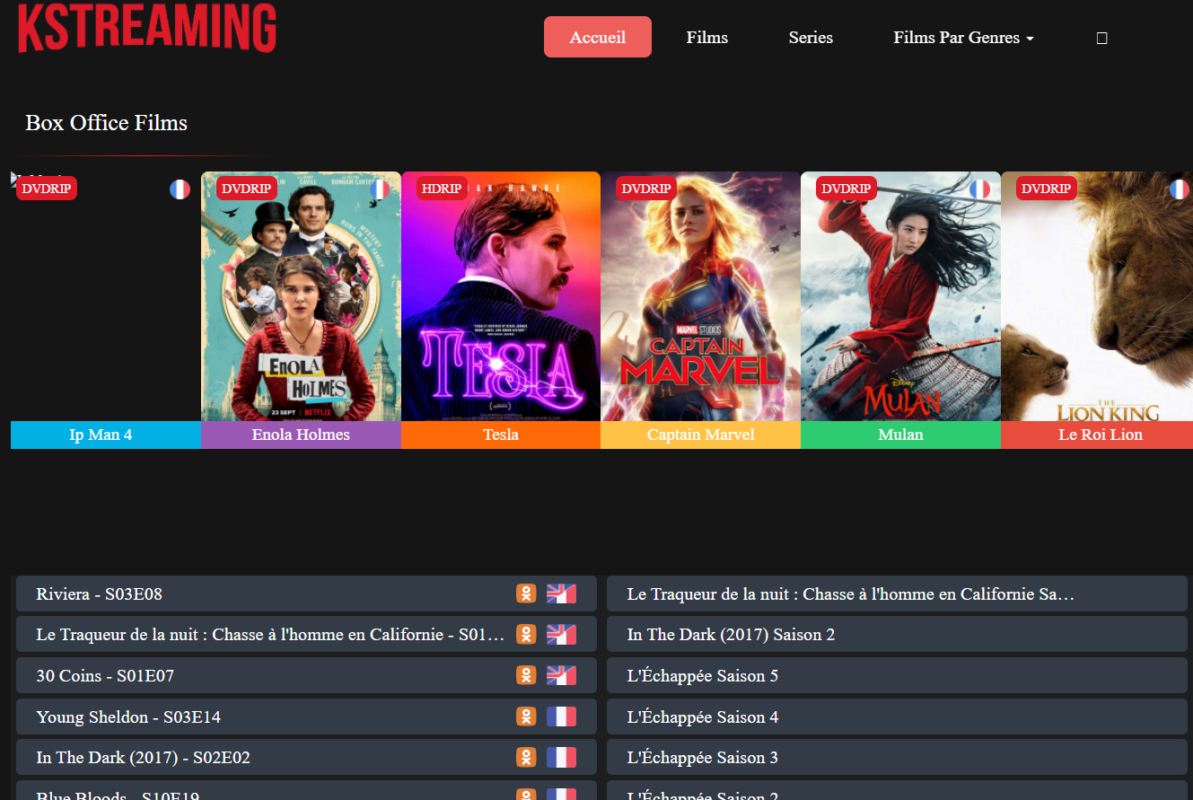Click orange icon in Le Traqueur S01 episode row
Image resolution: width=1193 pixels, height=800 pixels.
pyautogui.click(x=526, y=634)
